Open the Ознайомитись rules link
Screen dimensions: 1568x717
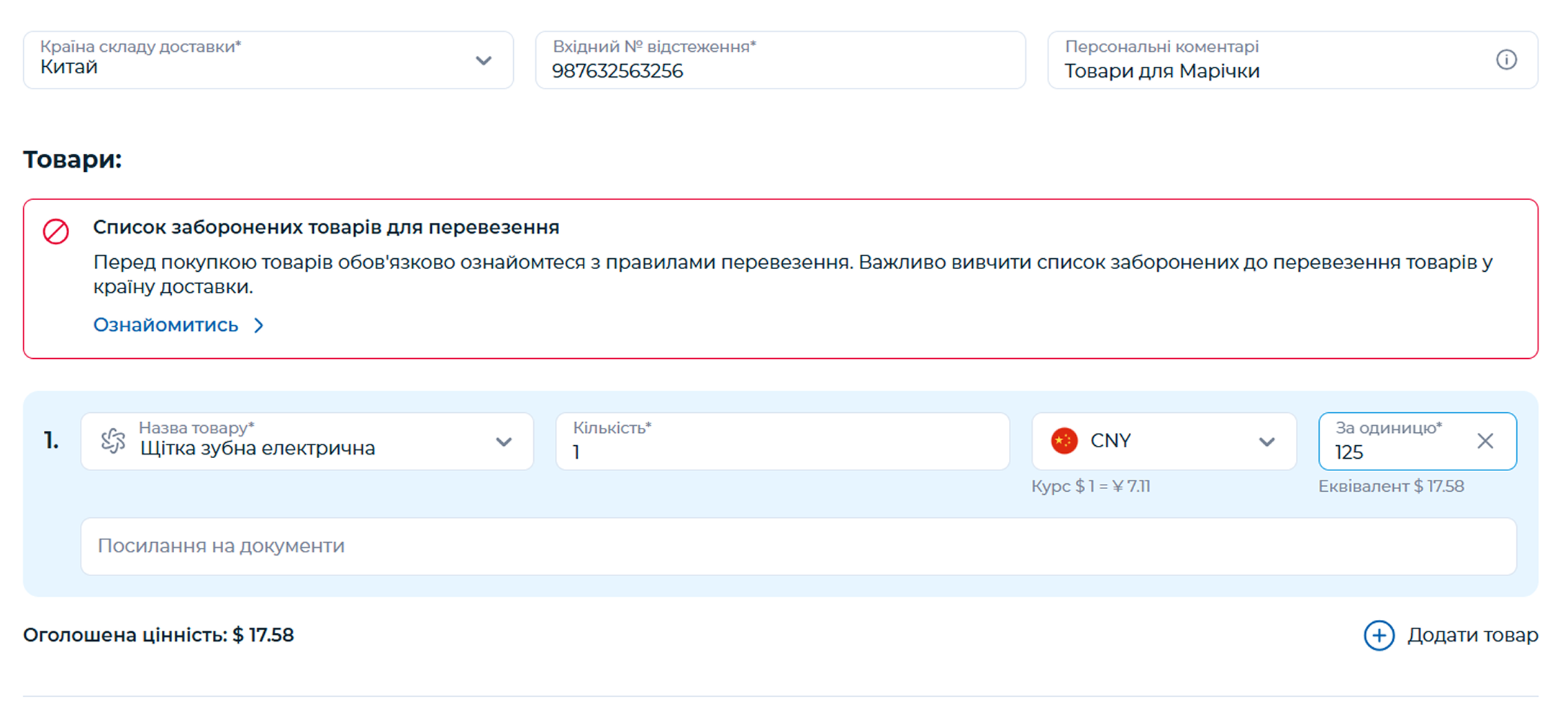tap(166, 325)
